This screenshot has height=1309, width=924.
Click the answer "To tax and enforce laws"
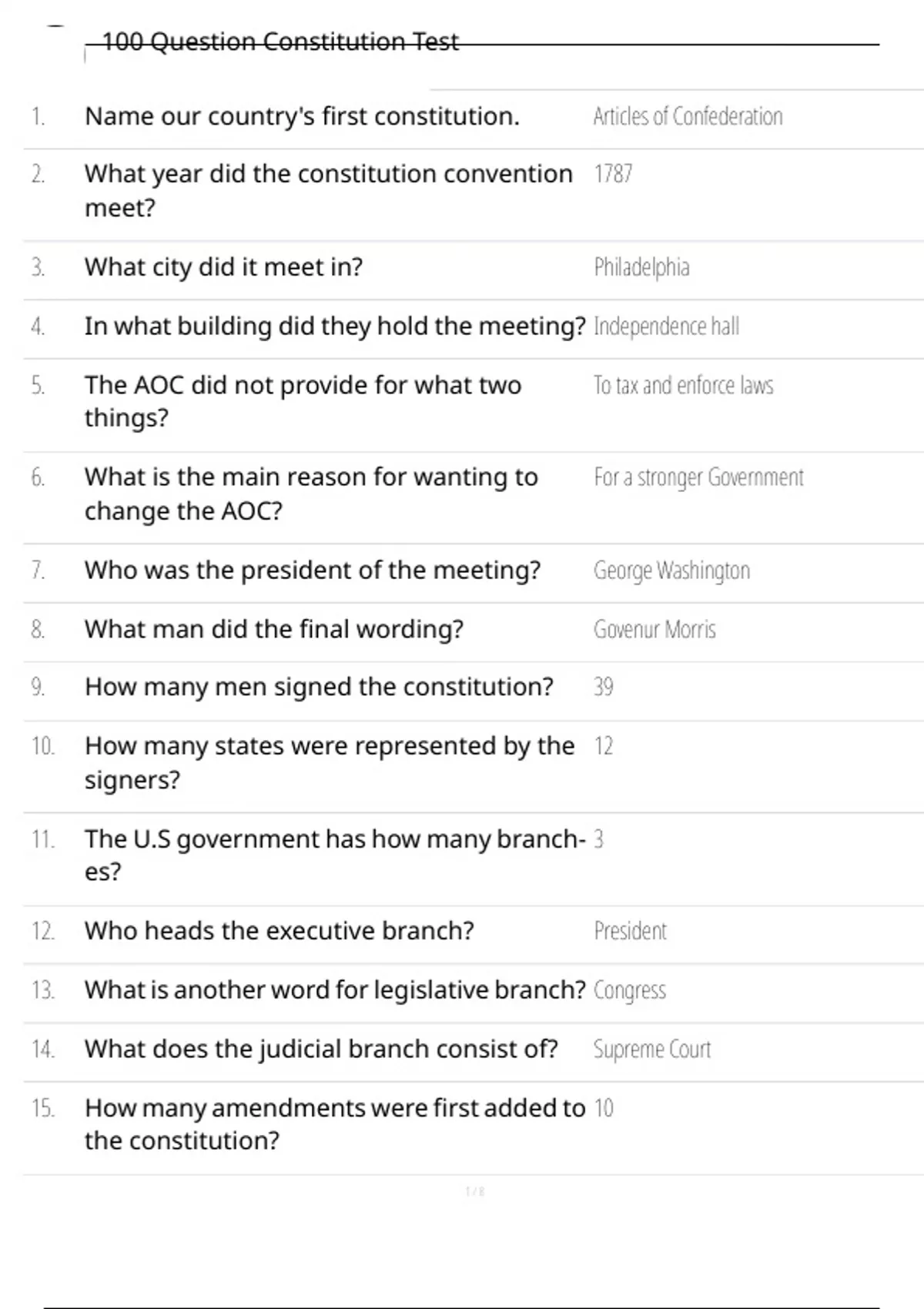(x=683, y=385)
